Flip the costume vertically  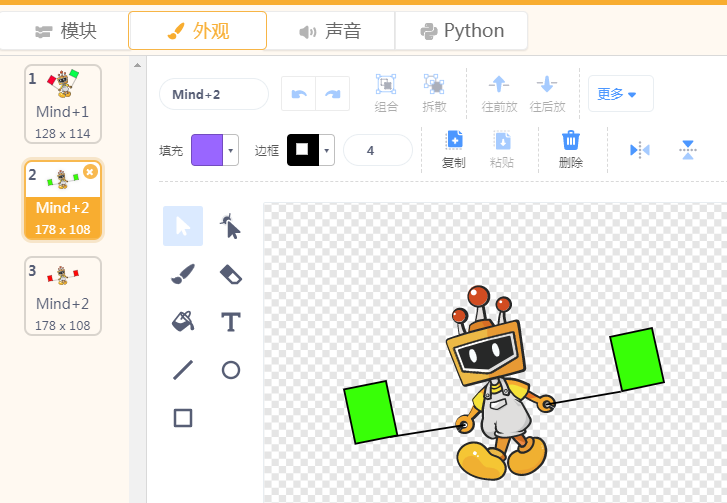pyautogui.click(x=688, y=150)
